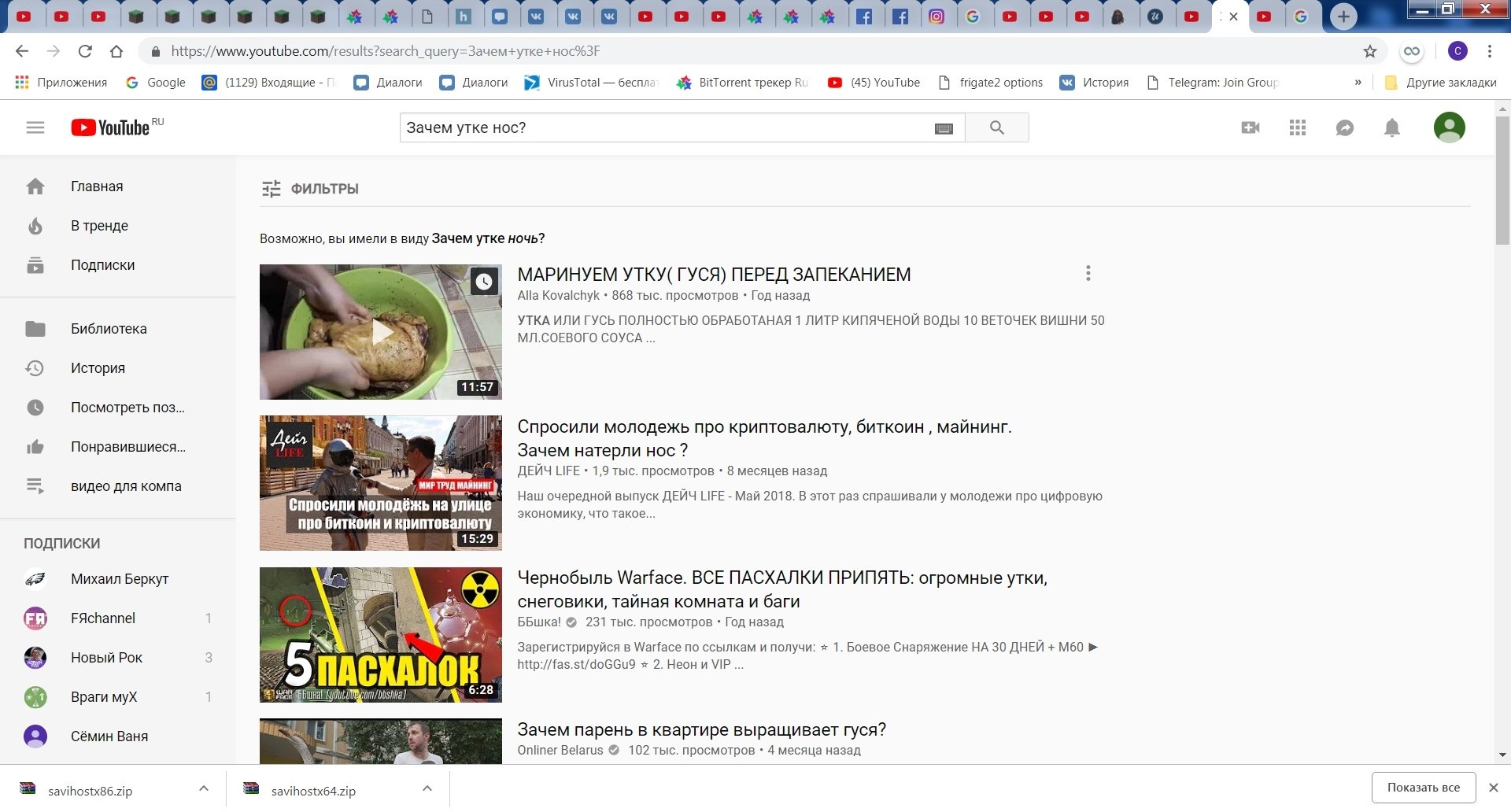The width and height of the screenshot is (1511, 812).
Task: Open the VirusTotal bookmark
Action: pos(590,83)
